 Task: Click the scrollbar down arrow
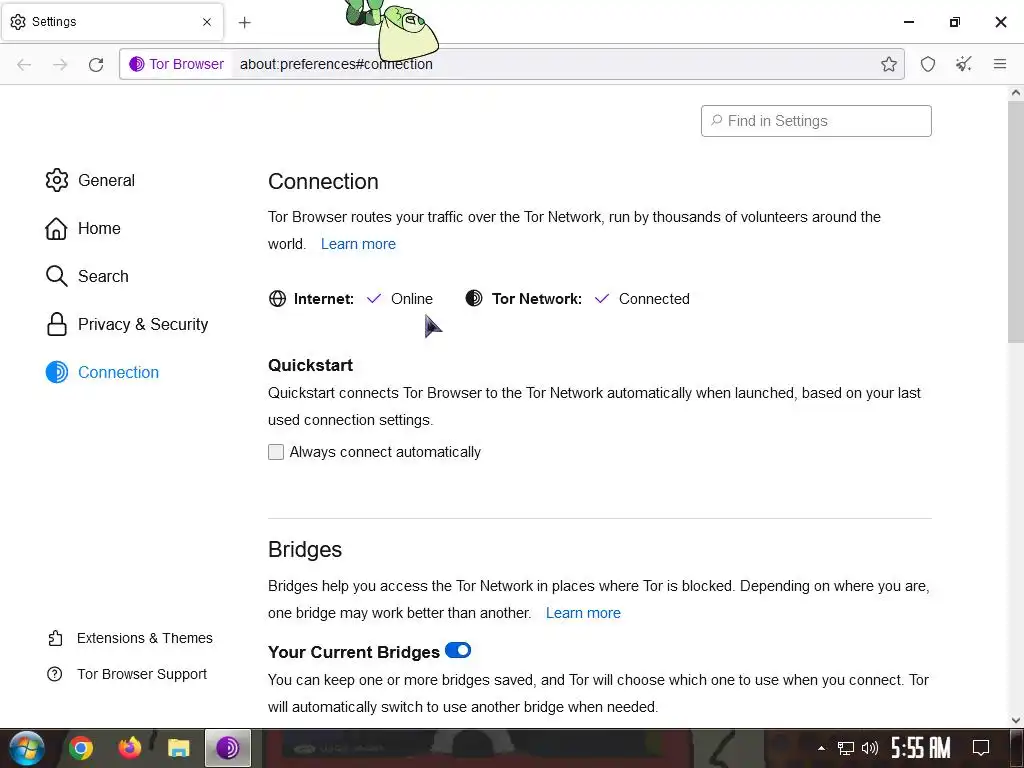click(1016, 720)
